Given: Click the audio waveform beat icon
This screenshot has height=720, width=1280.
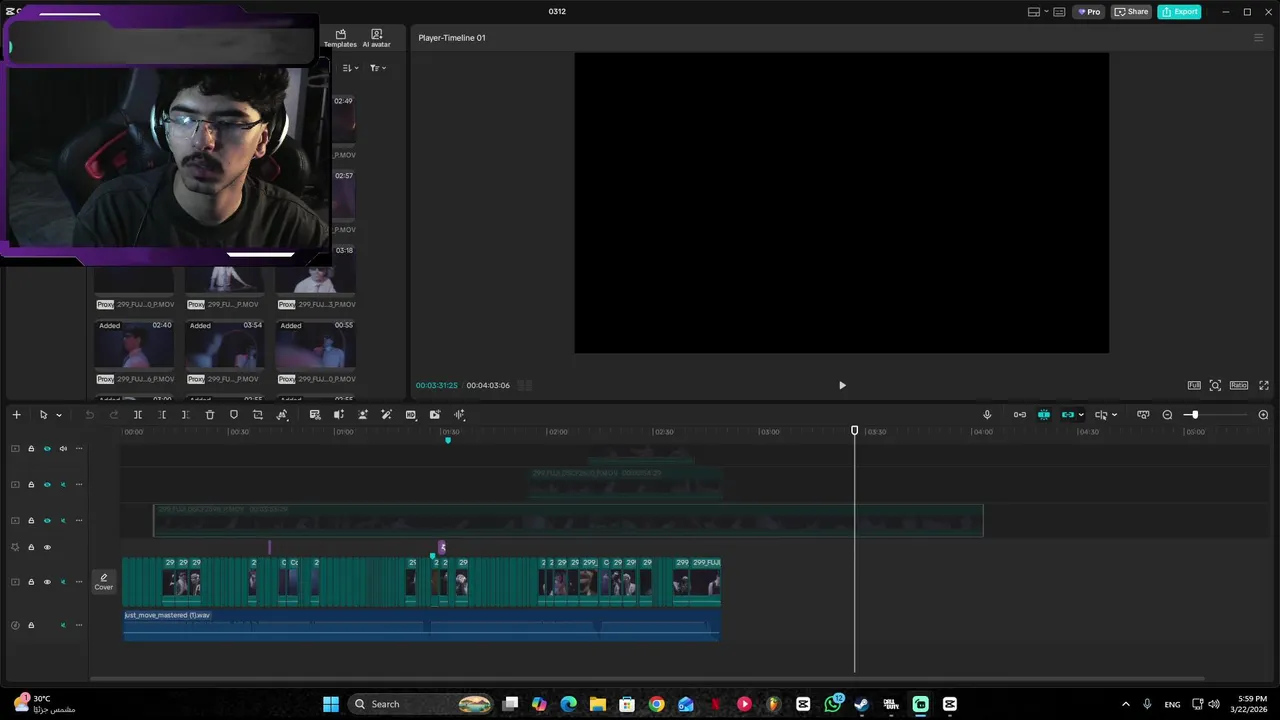Looking at the screenshot, I should coord(460,415).
